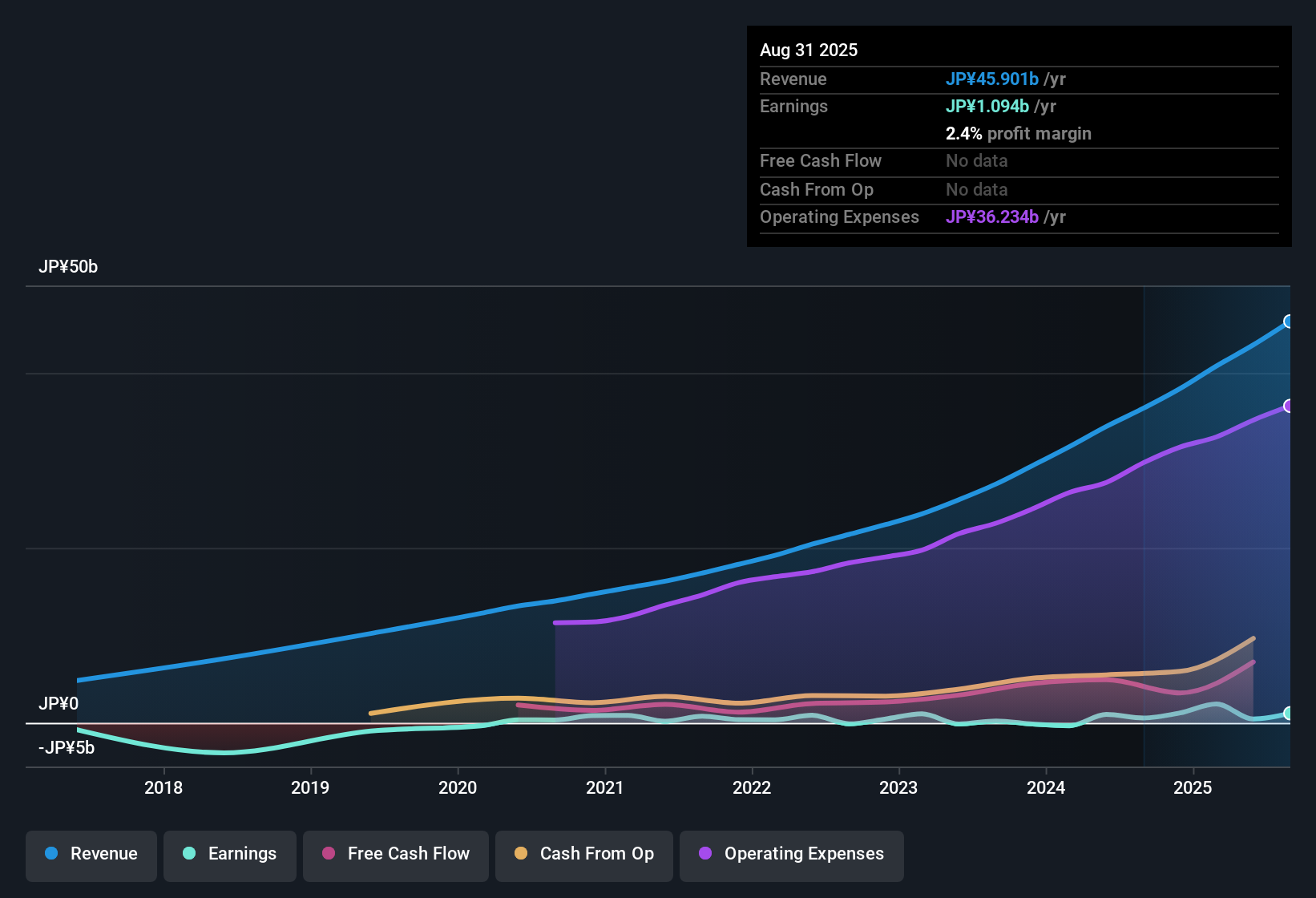Toggle off the Free Cash Flow series
Viewport: 1316px width, 898px height.
[x=395, y=854]
